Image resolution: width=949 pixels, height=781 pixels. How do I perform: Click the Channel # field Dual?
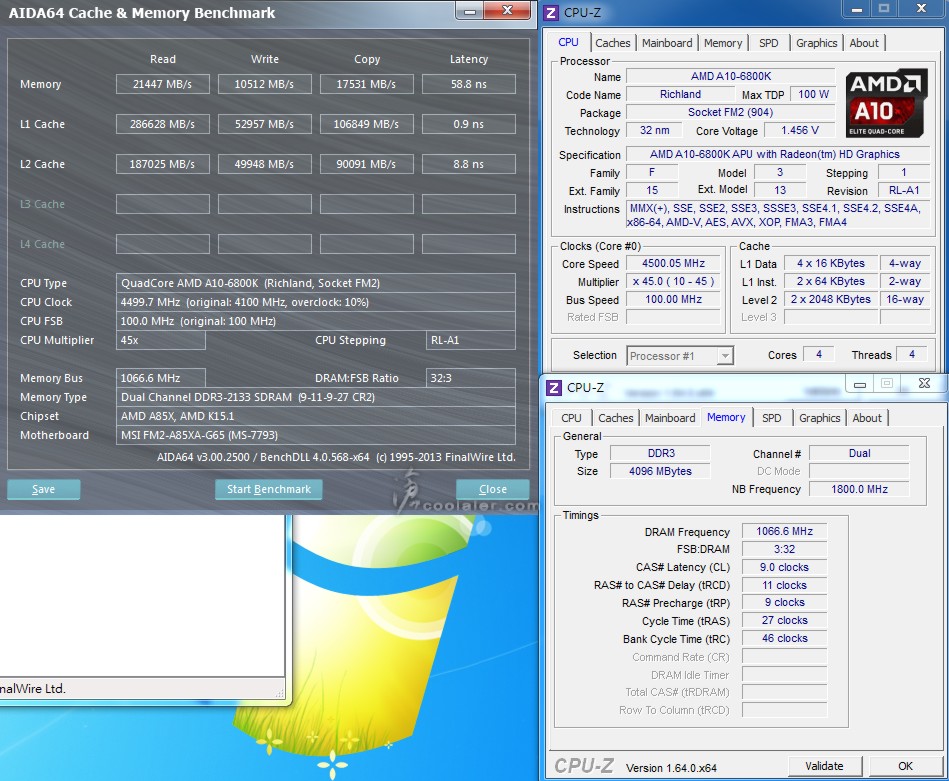[x=859, y=453]
